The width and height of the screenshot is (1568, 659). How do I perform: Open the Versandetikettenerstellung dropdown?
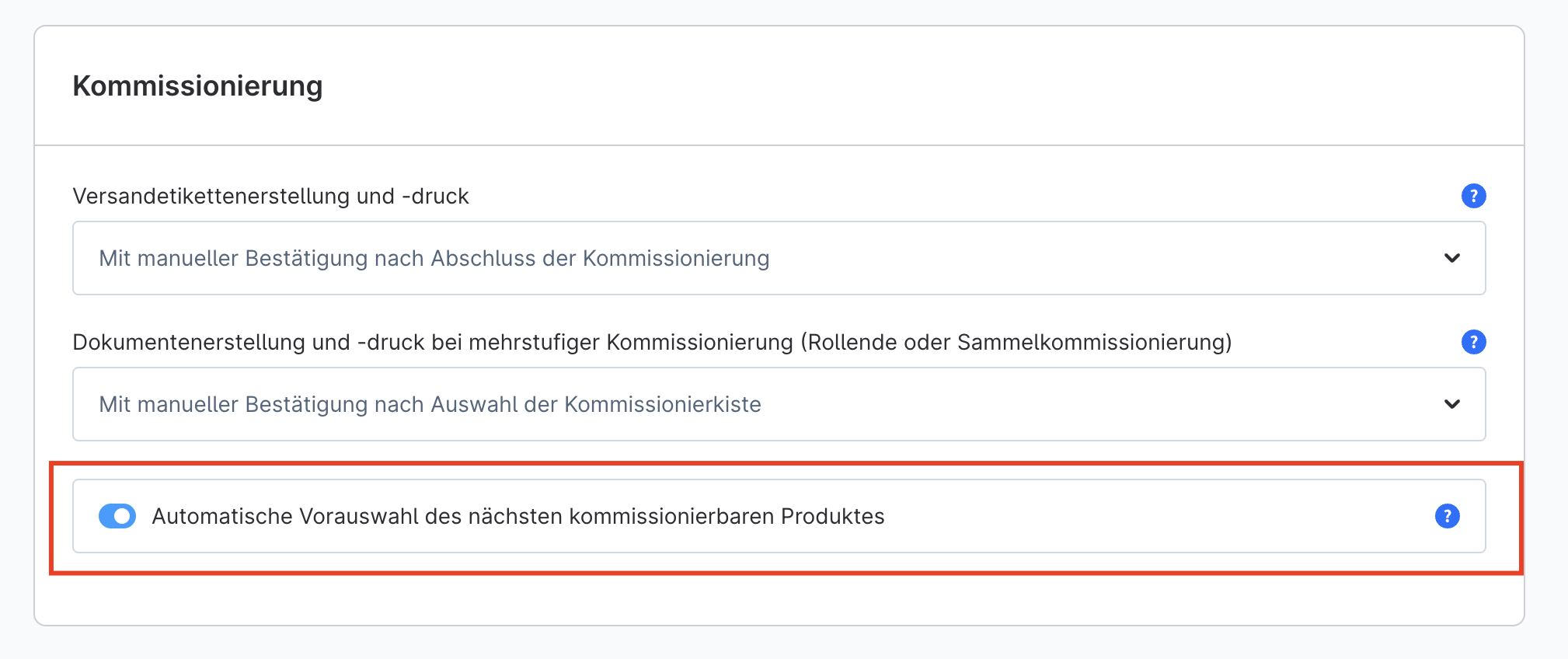pyautogui.click(x=778, y=258)
